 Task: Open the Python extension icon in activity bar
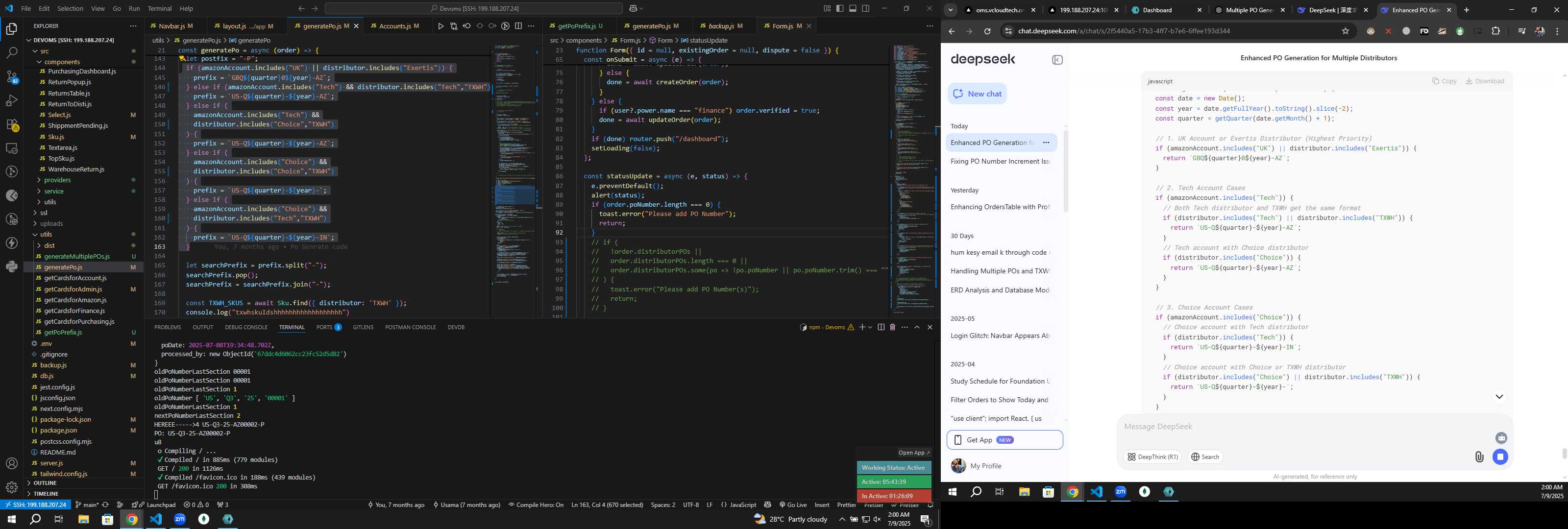coord(12,266)
